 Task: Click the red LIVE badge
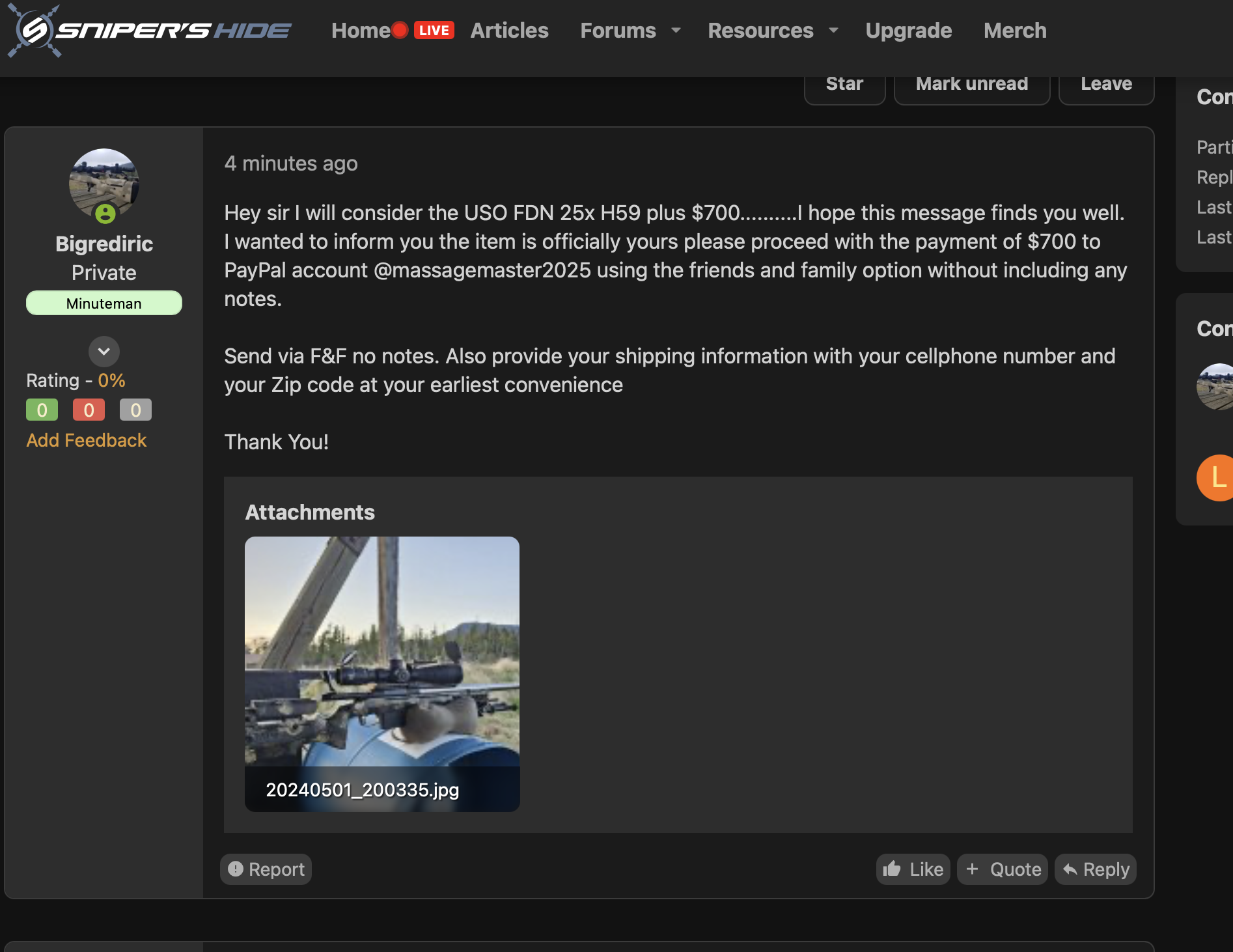(x=434, y=31)
